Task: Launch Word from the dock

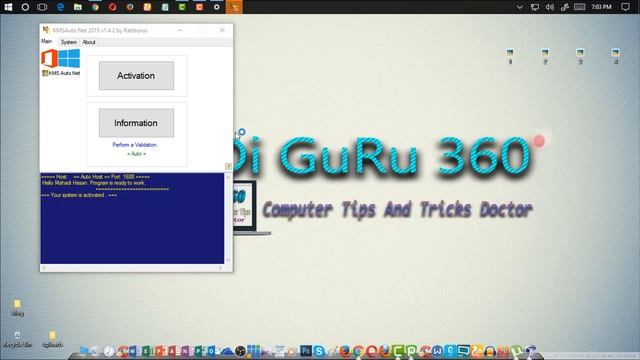Action: pos(133,351)
